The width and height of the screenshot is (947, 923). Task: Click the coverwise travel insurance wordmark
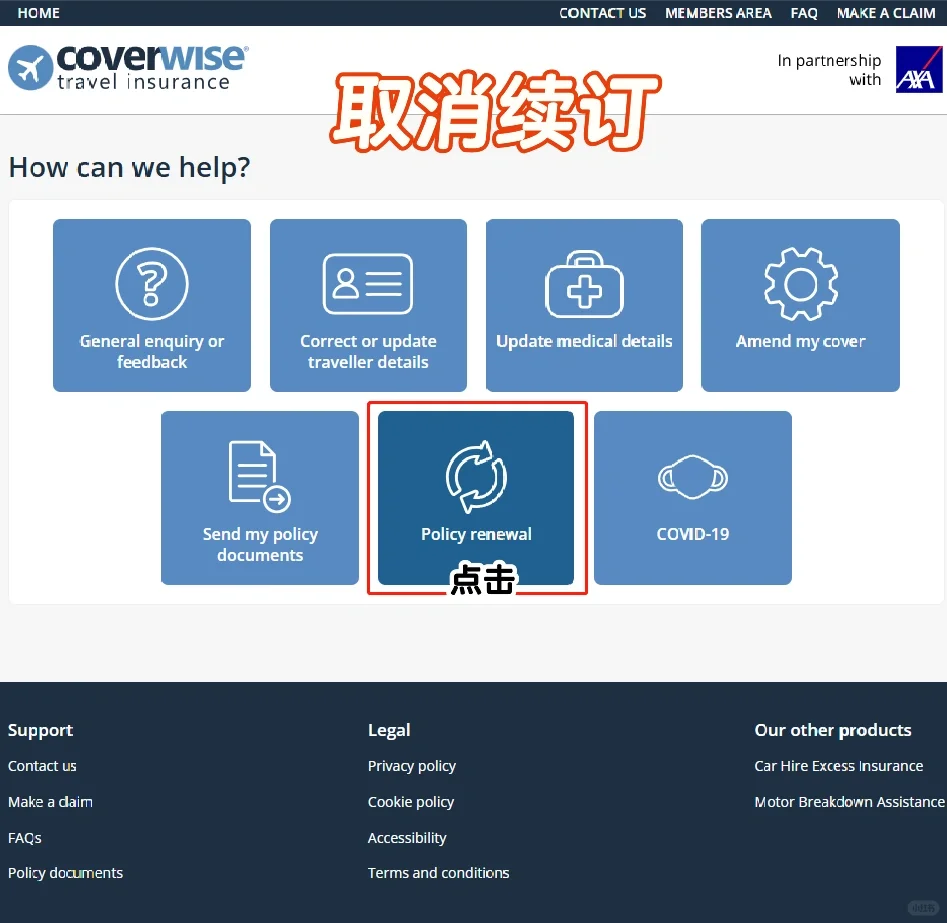click(151, 68)
